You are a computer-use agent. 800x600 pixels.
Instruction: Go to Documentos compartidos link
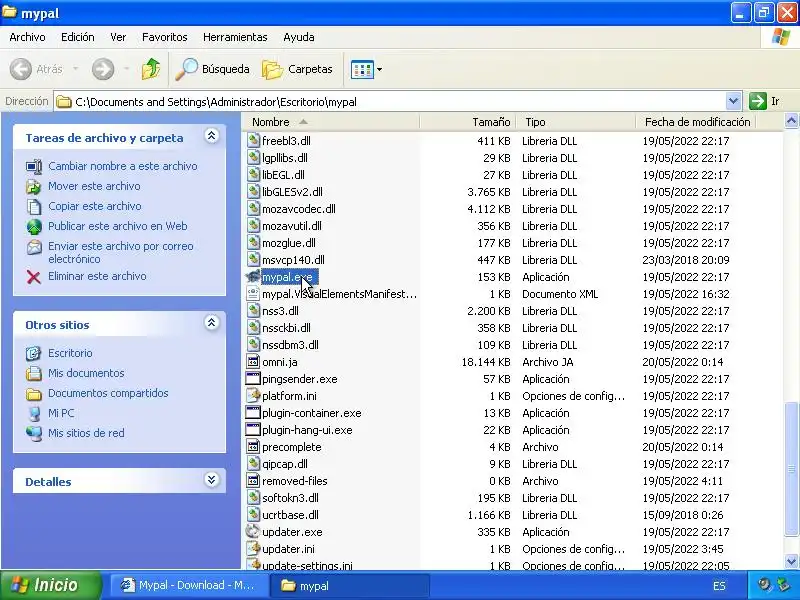[x=108, y=393]
